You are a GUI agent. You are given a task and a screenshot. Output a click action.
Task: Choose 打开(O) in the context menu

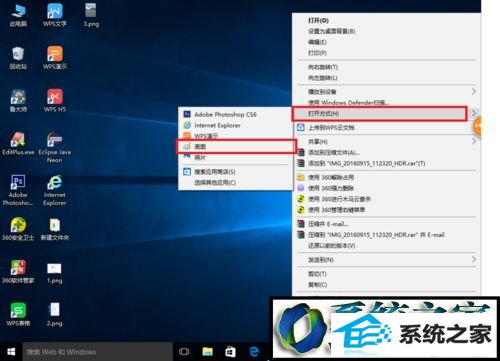pos(386,20)
